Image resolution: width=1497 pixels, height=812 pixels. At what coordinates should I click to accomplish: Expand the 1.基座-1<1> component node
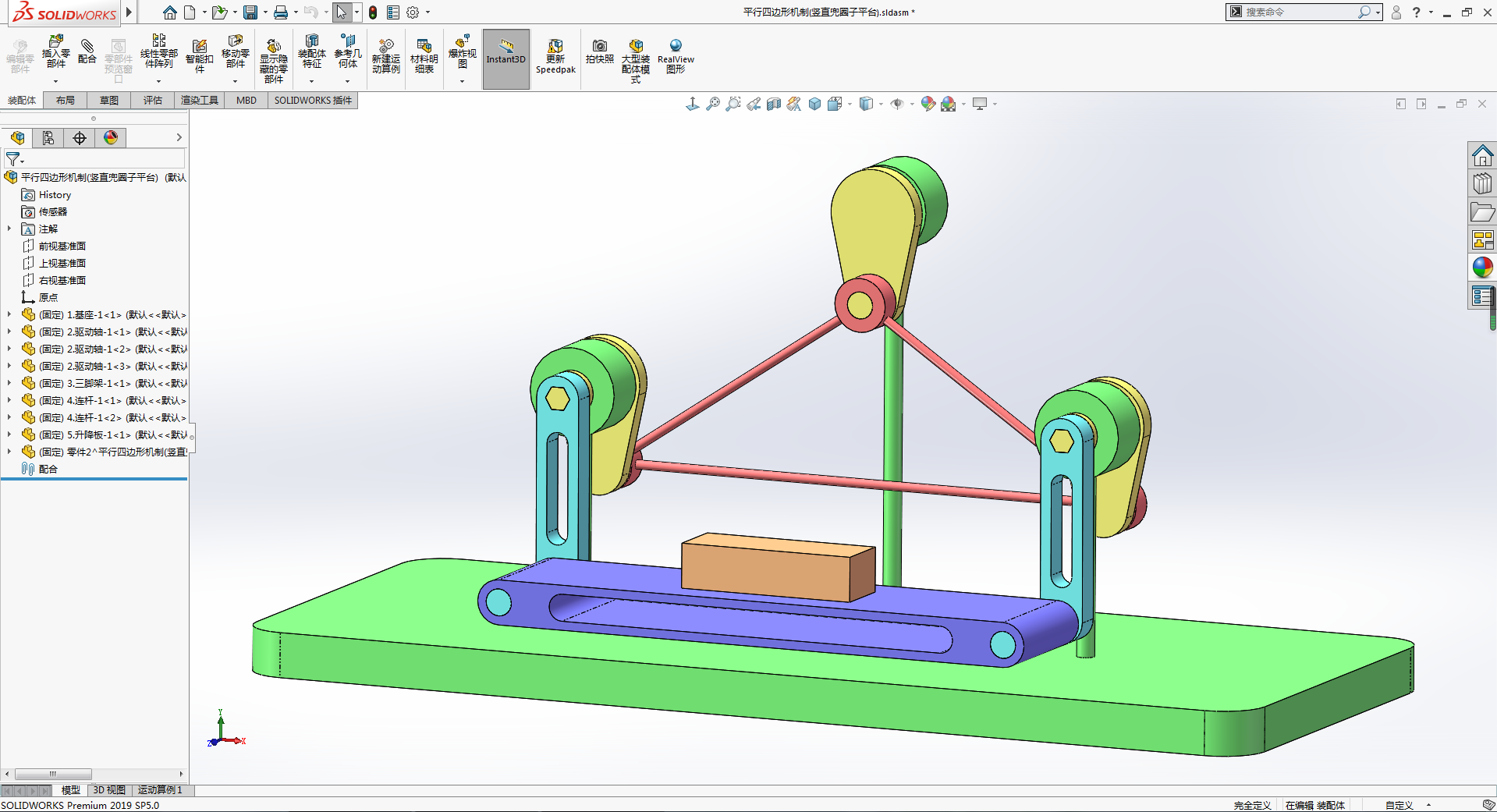[9, 314]
